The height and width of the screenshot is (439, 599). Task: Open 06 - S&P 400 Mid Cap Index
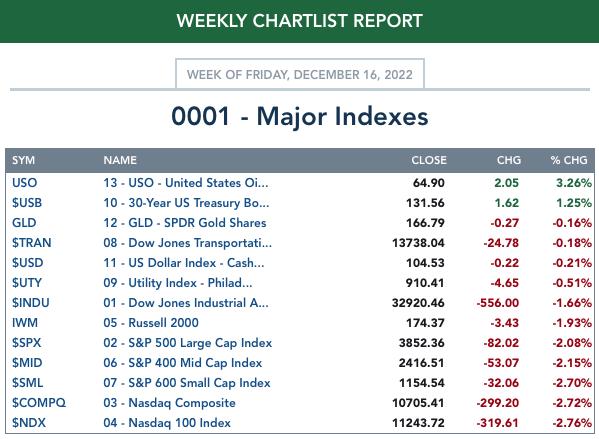tap(183, 363)
